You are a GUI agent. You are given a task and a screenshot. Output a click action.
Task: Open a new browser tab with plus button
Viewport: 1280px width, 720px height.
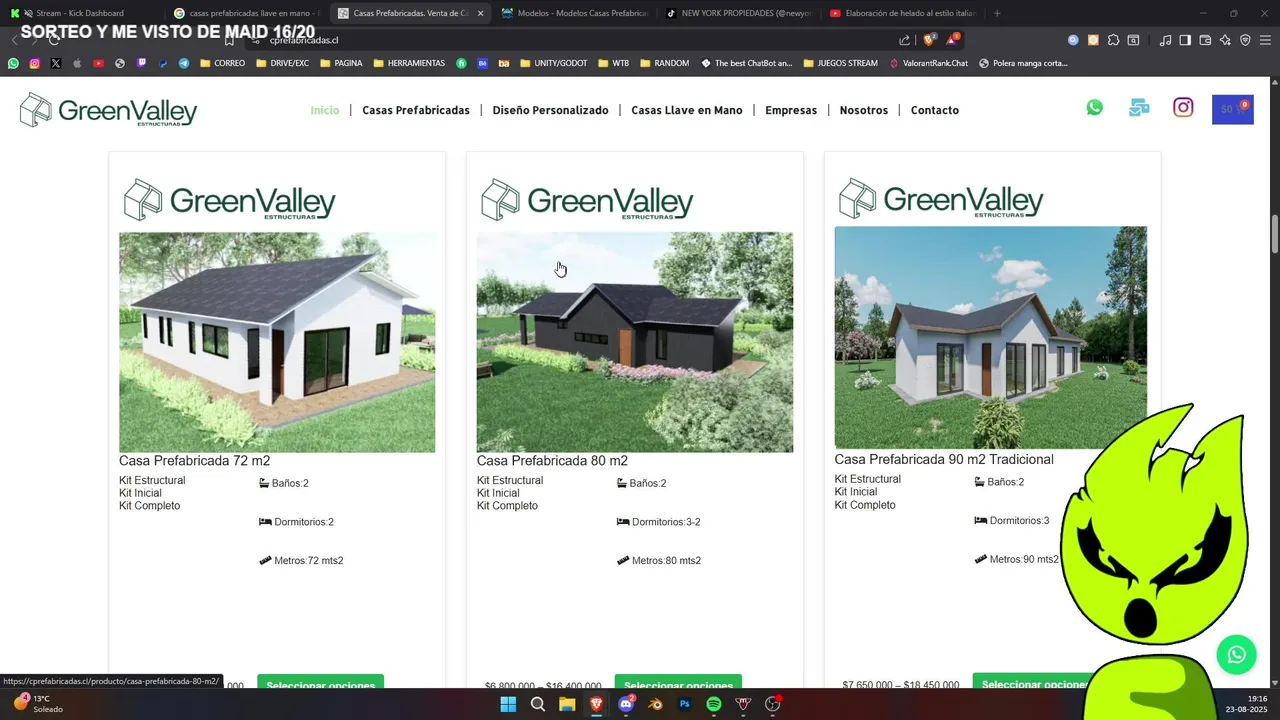[x=997, y=13]
